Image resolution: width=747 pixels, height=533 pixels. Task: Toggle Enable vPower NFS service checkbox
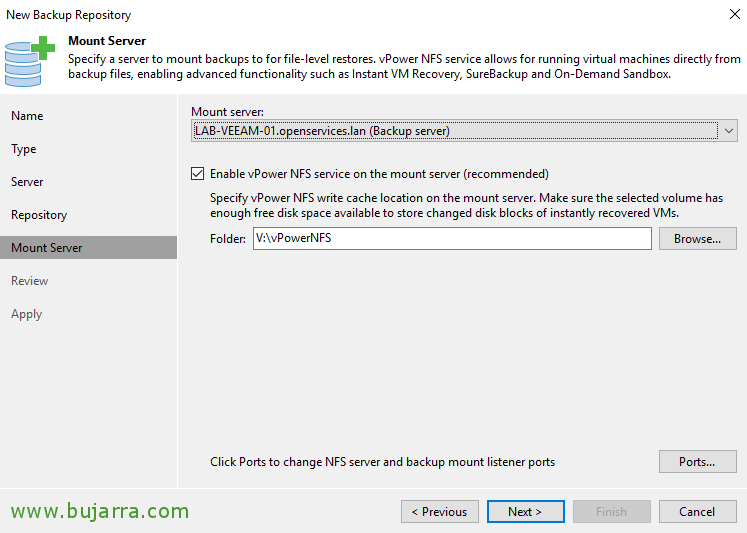pyautogui.click(x=198, y=174)
